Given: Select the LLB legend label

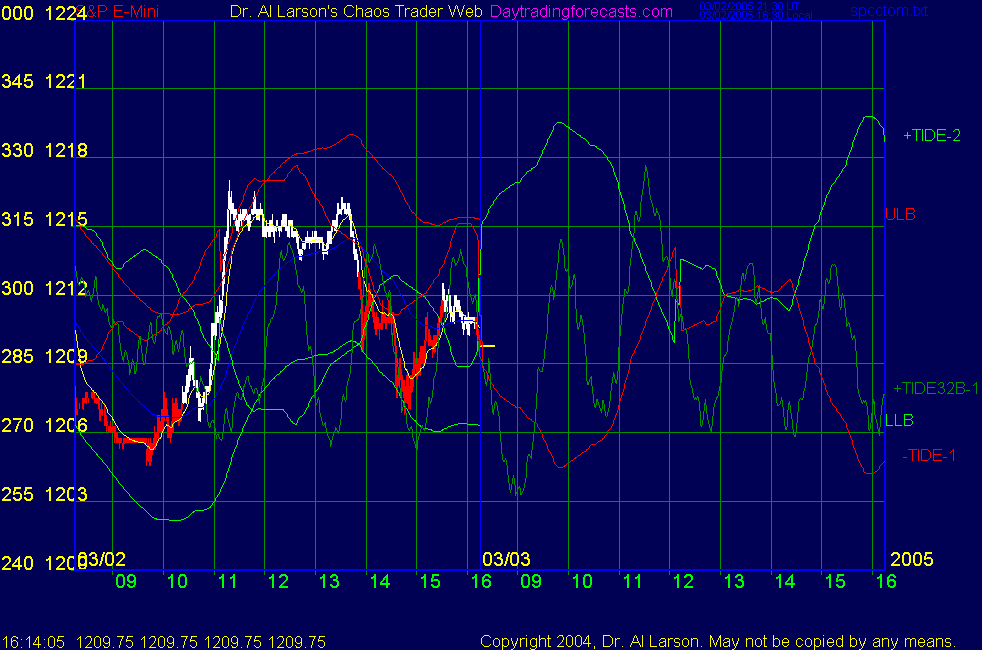Looking at the screenshot, I should click(x=899, y=420).
